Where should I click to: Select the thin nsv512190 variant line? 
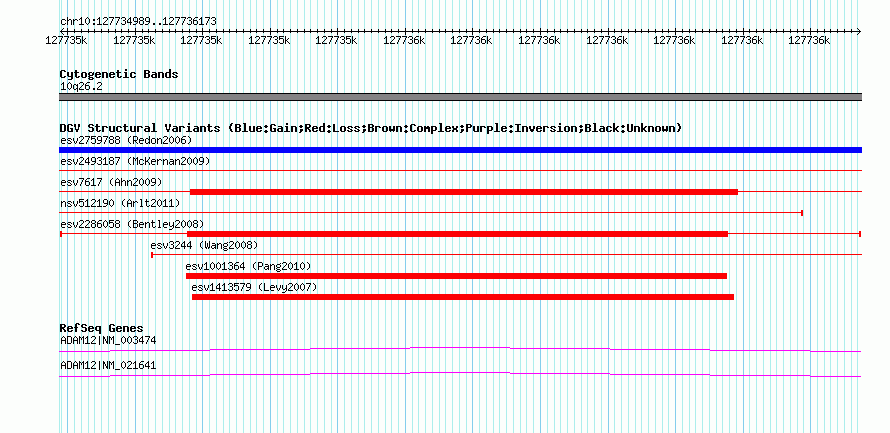pos(431,212)
